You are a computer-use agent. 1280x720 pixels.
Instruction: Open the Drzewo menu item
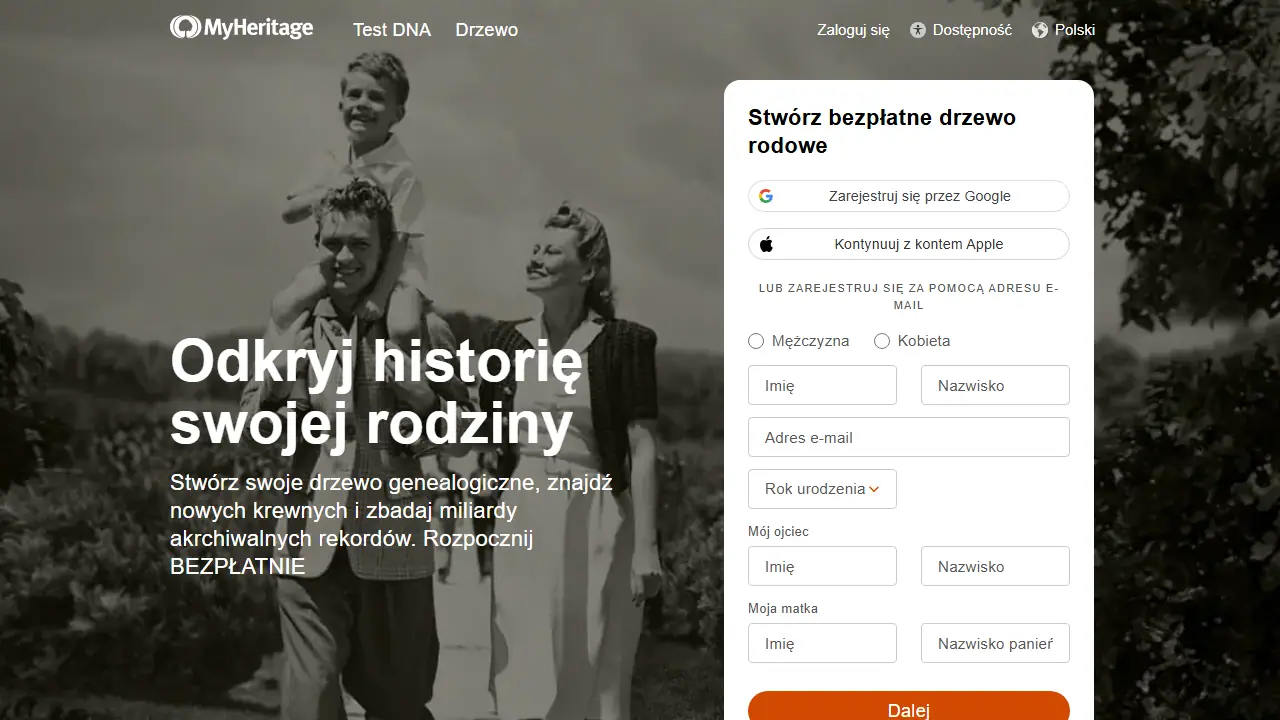pos(487,30)
